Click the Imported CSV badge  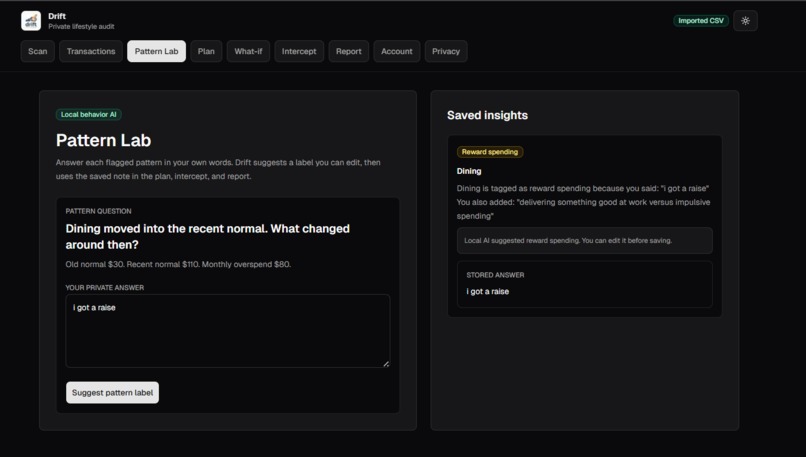[x=701, y=21]
